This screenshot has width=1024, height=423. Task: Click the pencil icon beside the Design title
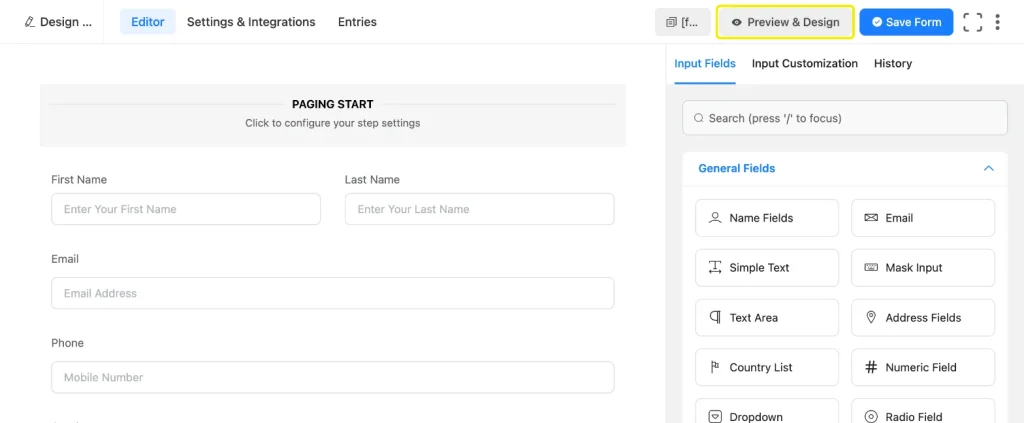click(29, 22)
